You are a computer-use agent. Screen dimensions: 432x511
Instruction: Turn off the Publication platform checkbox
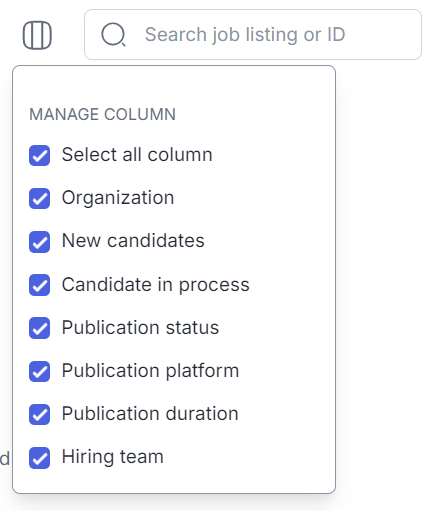click(39, 371)
